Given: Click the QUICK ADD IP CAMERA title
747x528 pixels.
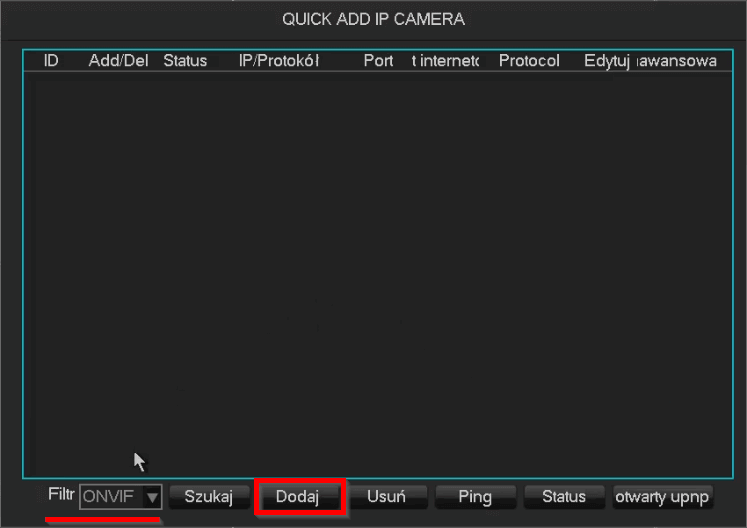Looking at the screenshot, I should pyautogui.click(x=374, y=19).
